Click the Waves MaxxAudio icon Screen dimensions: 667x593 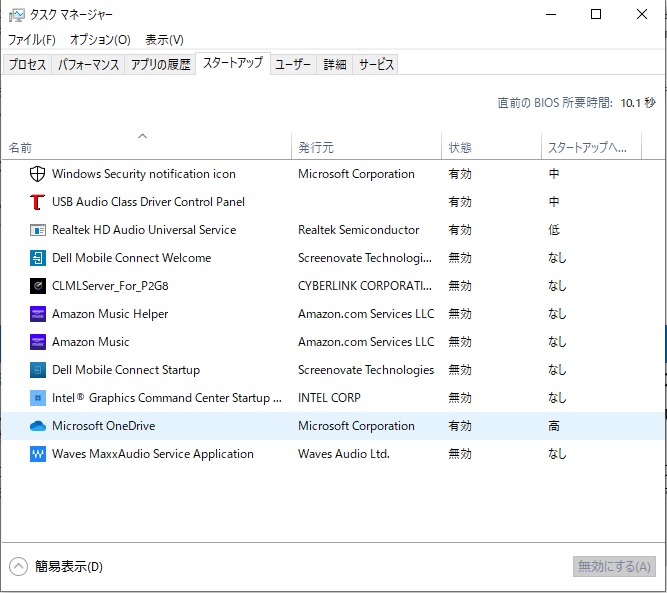click(x=37, y=454)
